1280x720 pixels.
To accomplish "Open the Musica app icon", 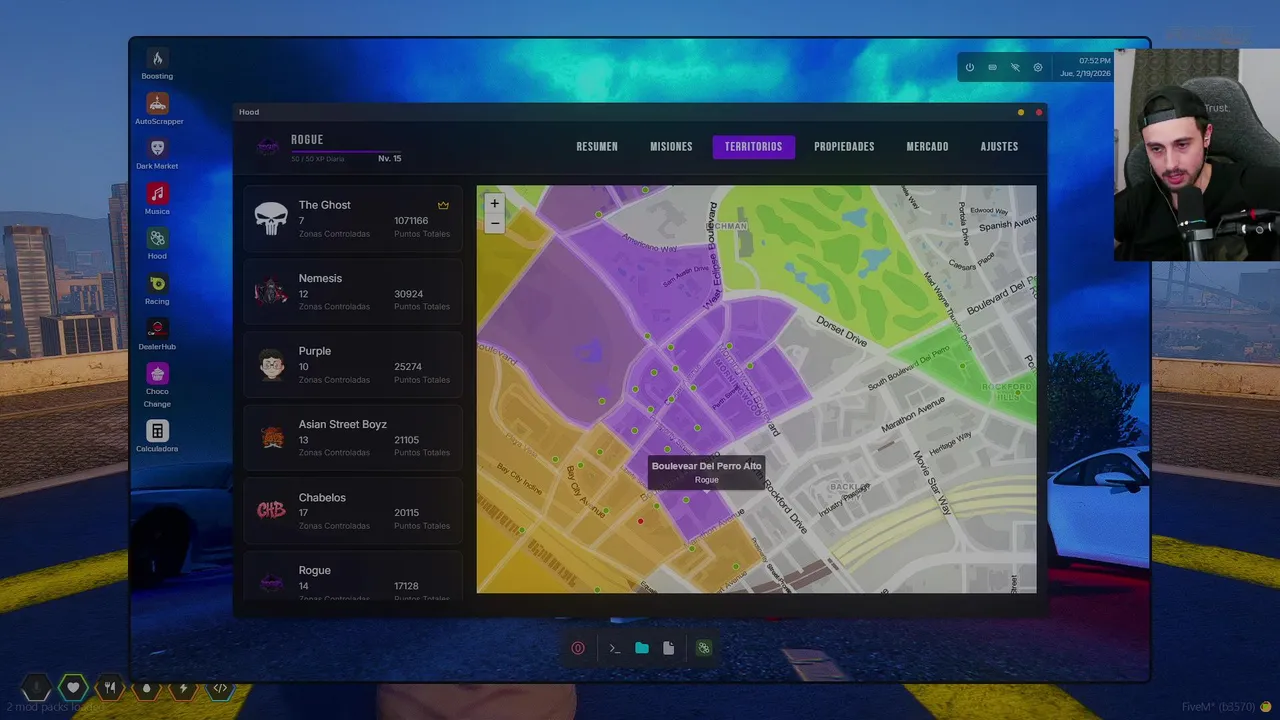I will [x=157, y=193].
